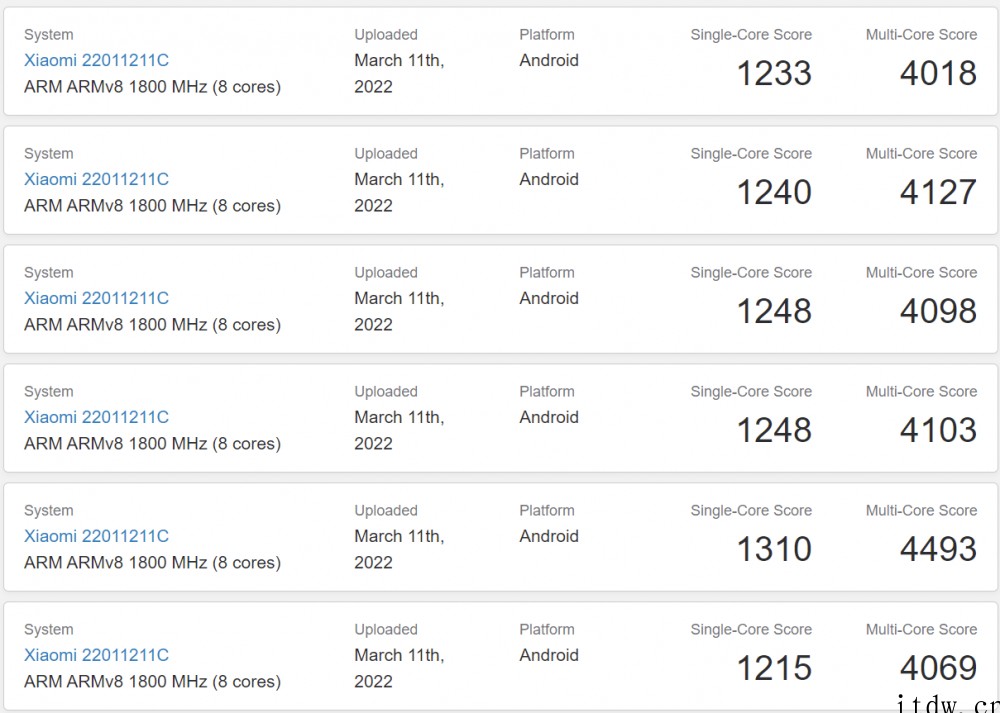This screenshot has height=713, width=1000.
Task: Select the multi-core score 4493
Action: click(x=938, y=549)
